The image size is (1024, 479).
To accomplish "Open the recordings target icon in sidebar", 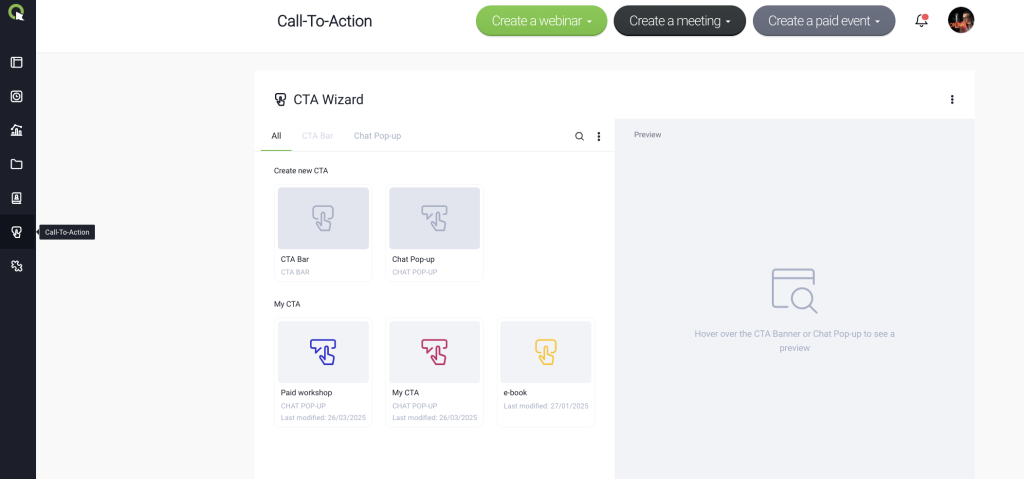I will (17, 97).
